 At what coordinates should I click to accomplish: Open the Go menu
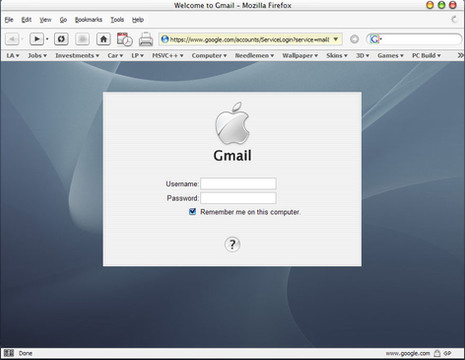(63, 20)
